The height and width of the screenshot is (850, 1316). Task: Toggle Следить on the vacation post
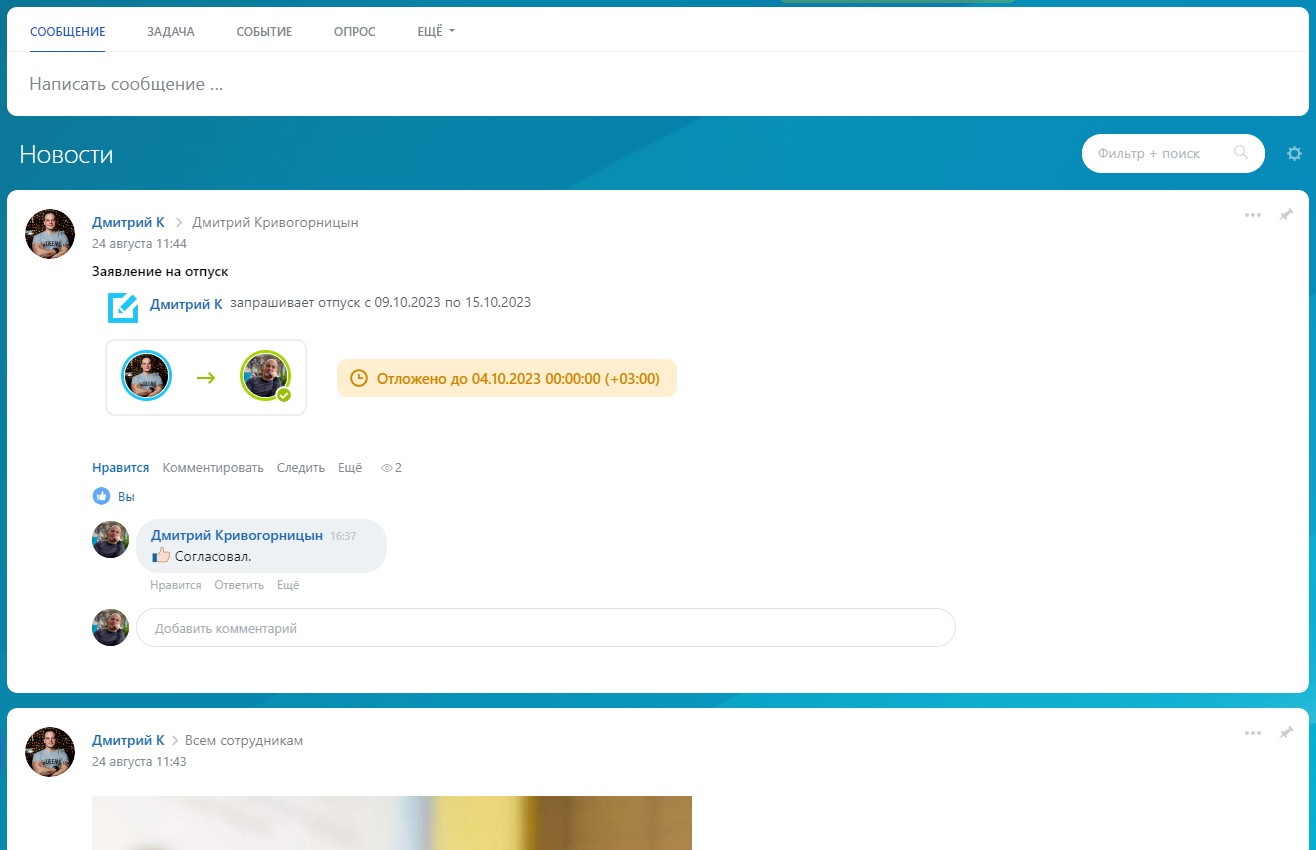(x=301, y=467)
